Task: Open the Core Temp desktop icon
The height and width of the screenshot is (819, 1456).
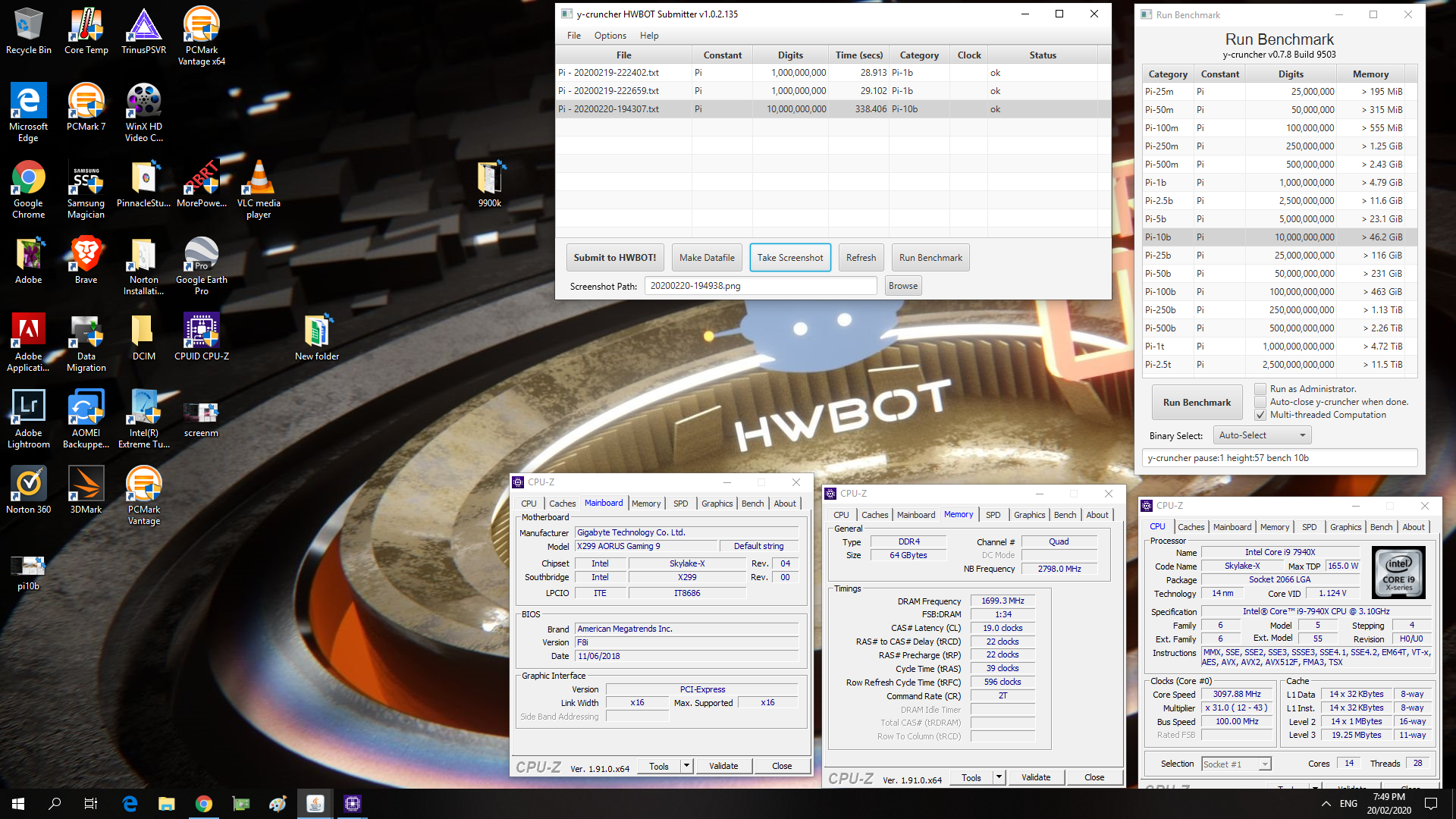Action: 86,30
